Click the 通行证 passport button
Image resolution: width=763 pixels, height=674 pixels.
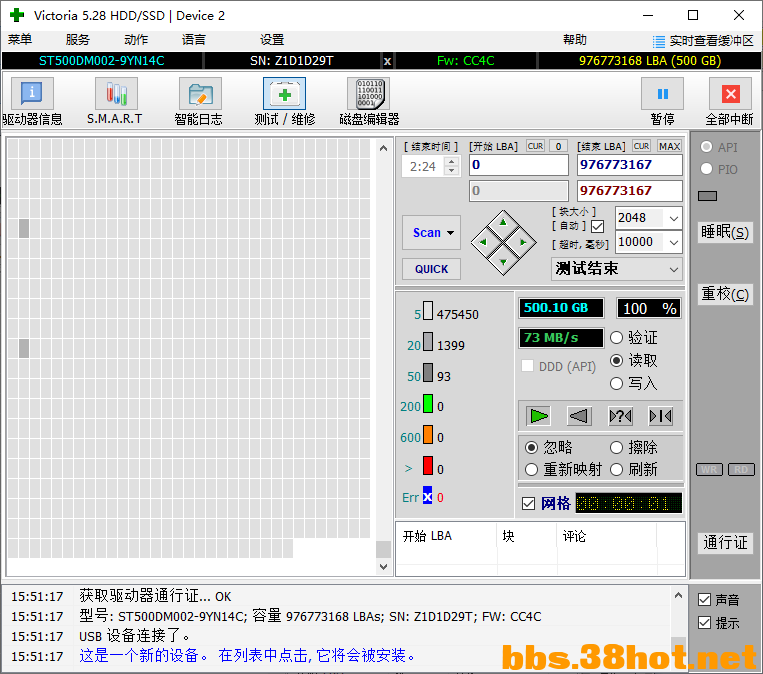click(725, 542)
